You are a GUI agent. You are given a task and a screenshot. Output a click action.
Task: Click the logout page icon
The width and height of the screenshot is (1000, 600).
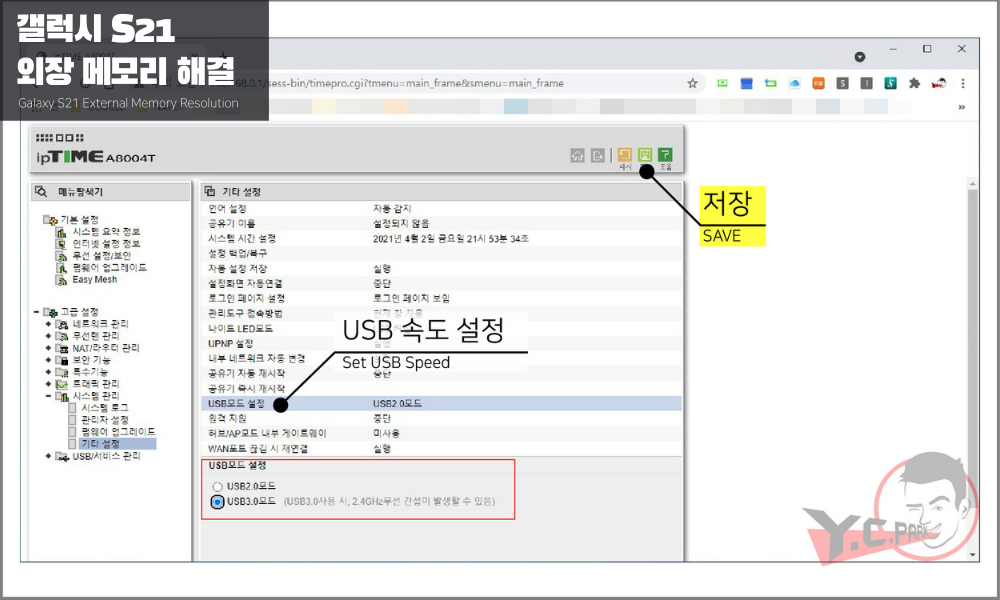point(598,155)
